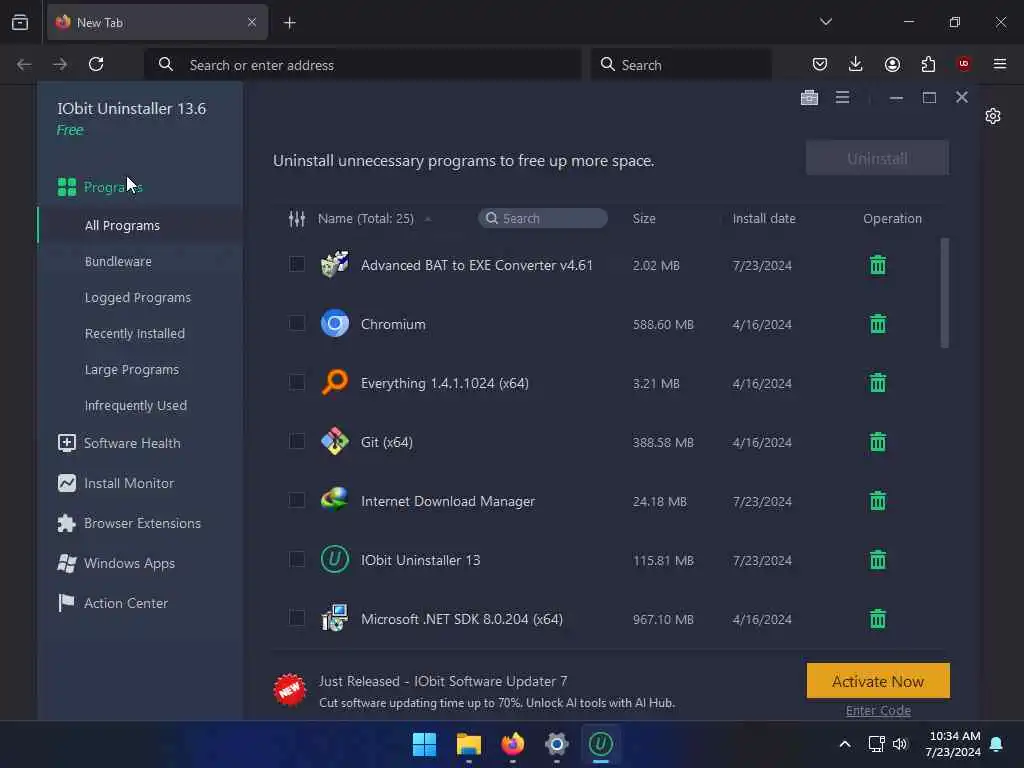1024x768 pixels.
Task: Open Firefox downloads arrow icon
Action: (x=856, y=64)
